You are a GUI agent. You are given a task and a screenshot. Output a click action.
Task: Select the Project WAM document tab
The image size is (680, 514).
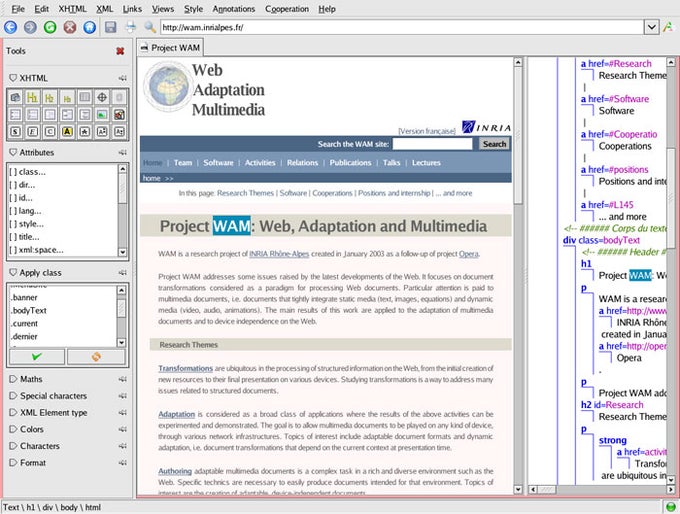[x=170, y=48]
